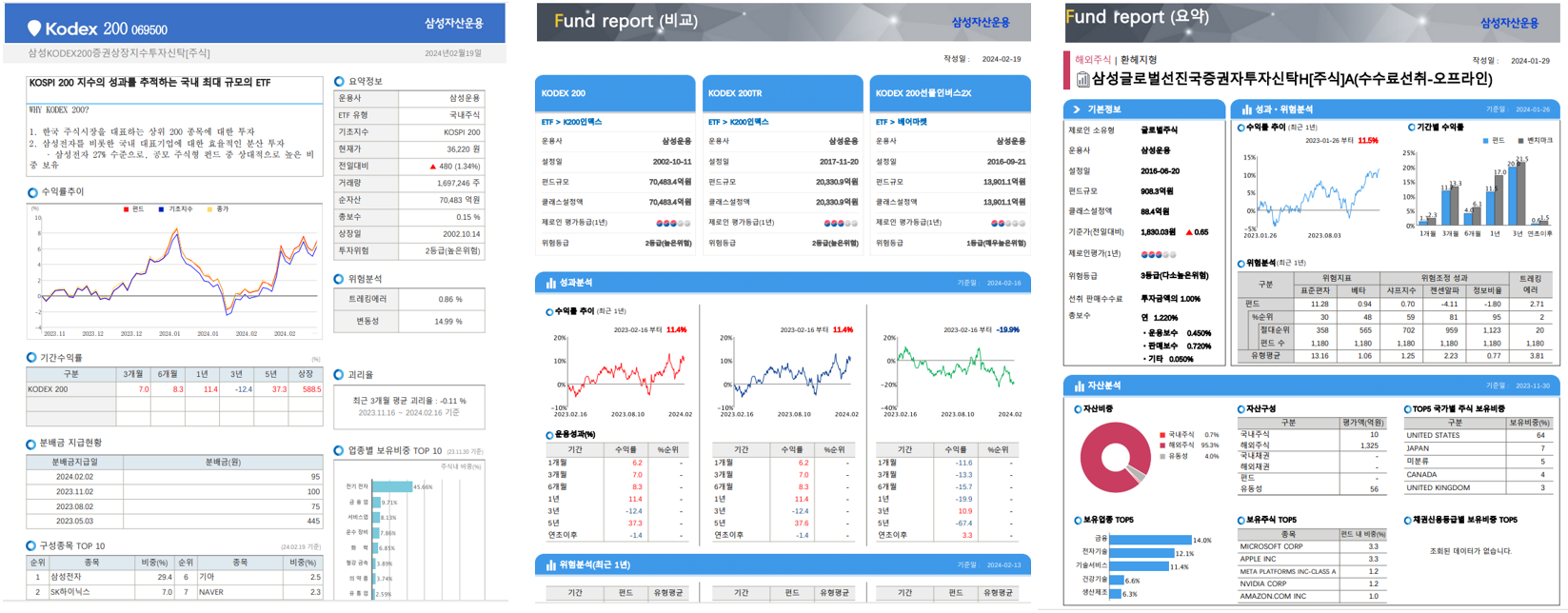The height and width of the screenshot is (613, 1568).
Task: Click the chevron icon in 기본정보 header
Action: tap(1077, 109)
